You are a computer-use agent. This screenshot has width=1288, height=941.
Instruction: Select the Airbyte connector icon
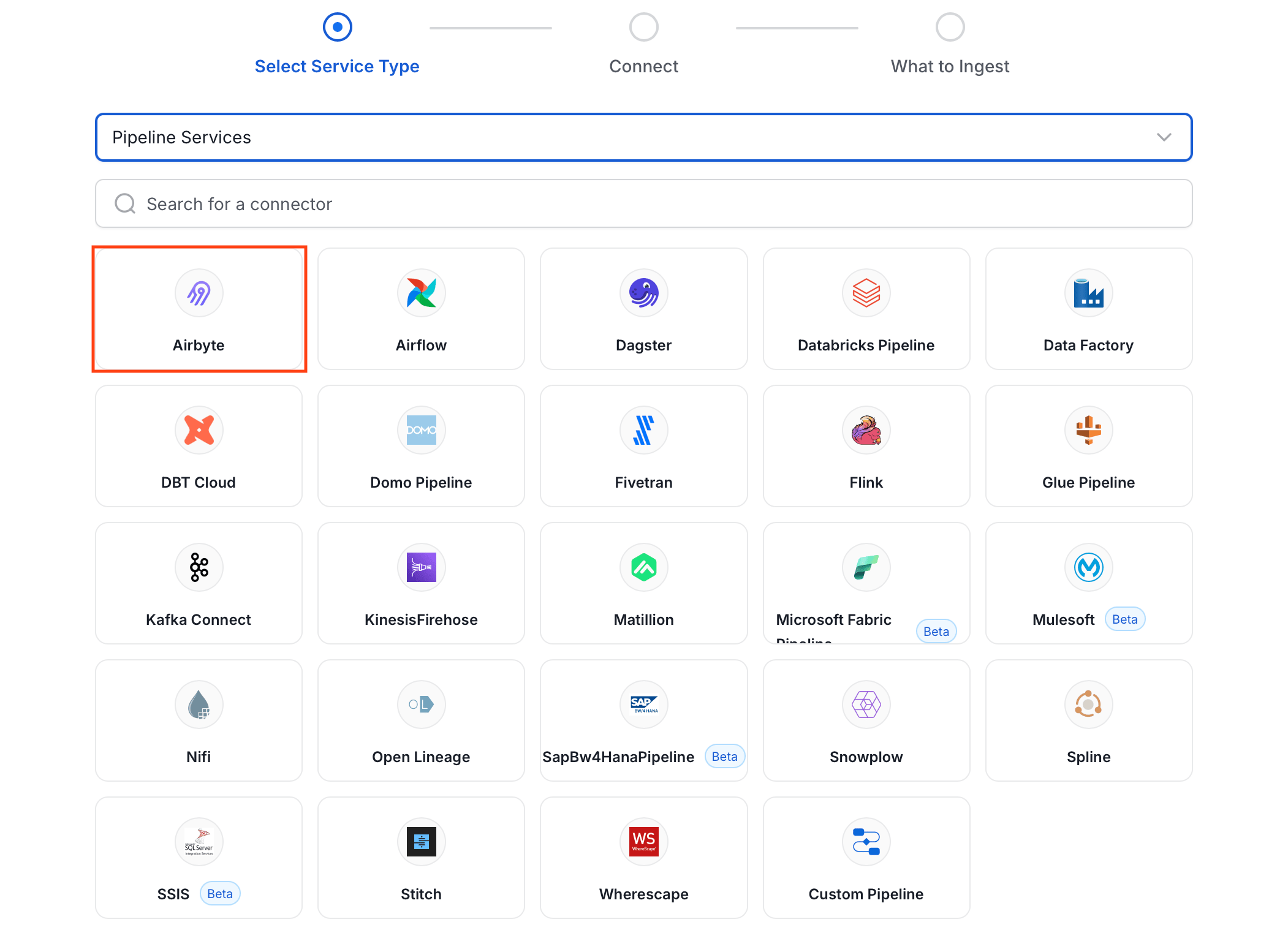tap(199, 293)
